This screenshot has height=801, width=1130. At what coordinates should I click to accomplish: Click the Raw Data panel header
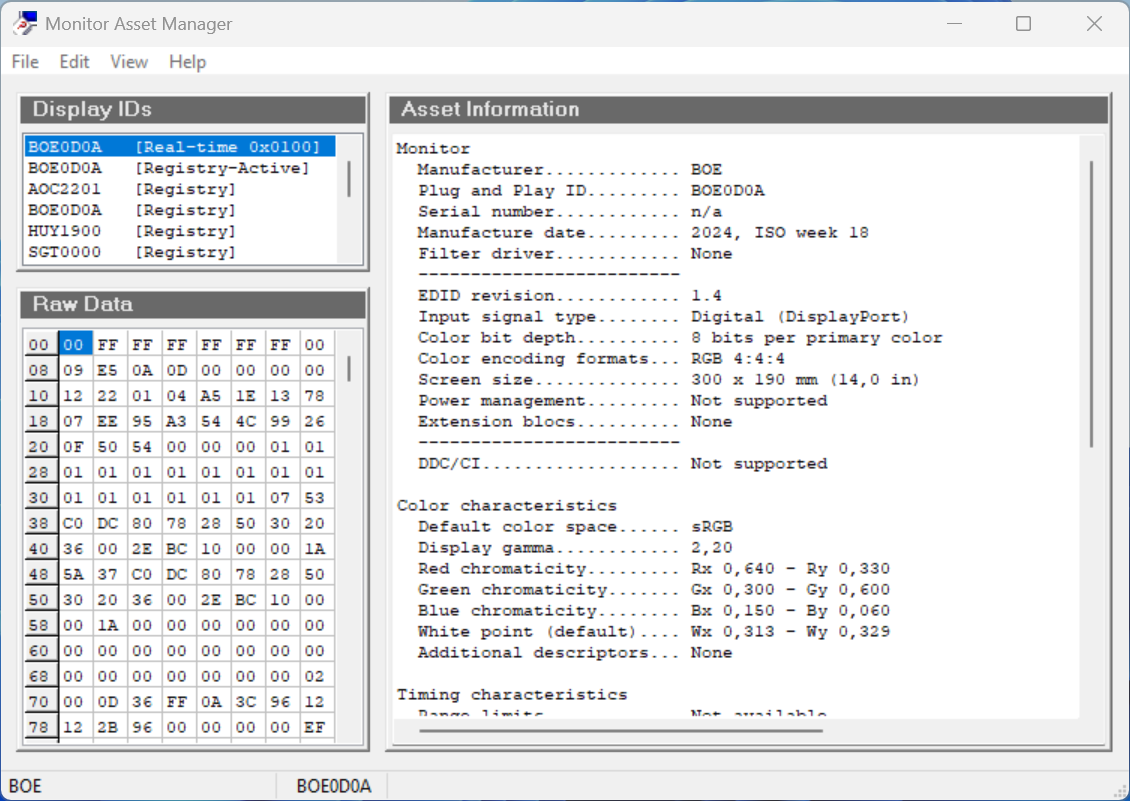pyautogui.click(x=193, y=304)
